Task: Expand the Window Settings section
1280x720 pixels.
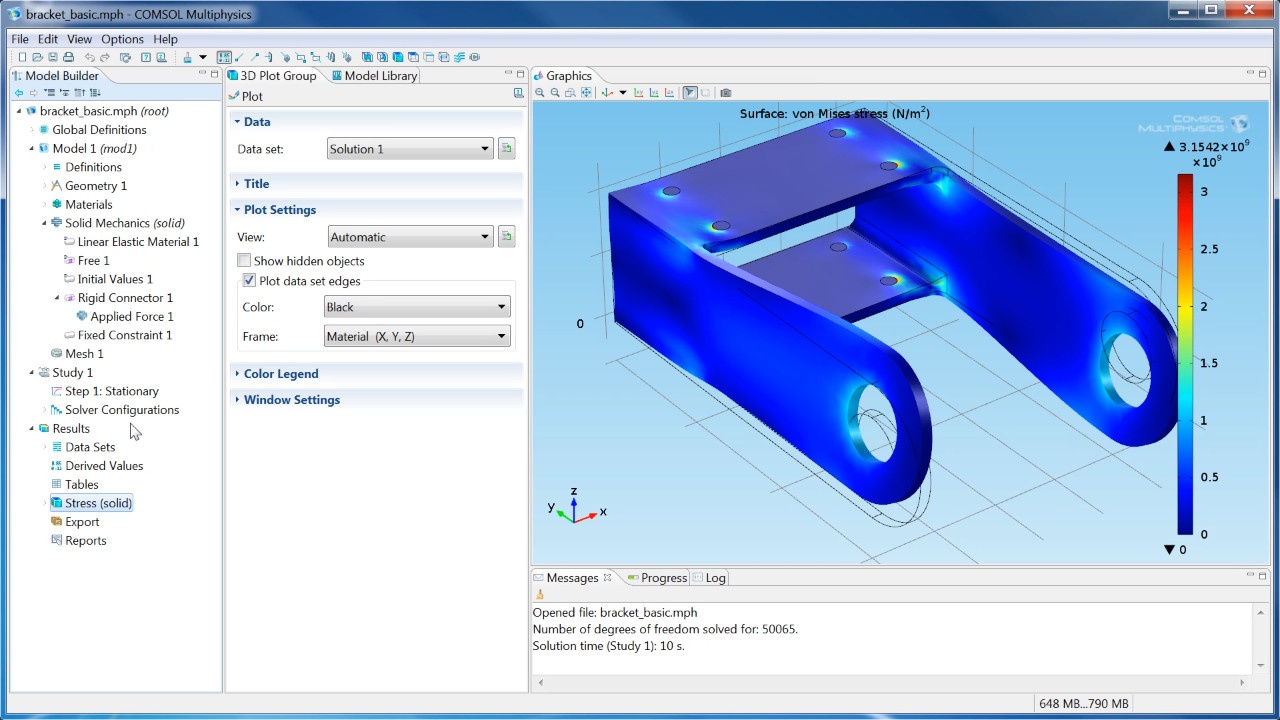Action: click(291, 399)
